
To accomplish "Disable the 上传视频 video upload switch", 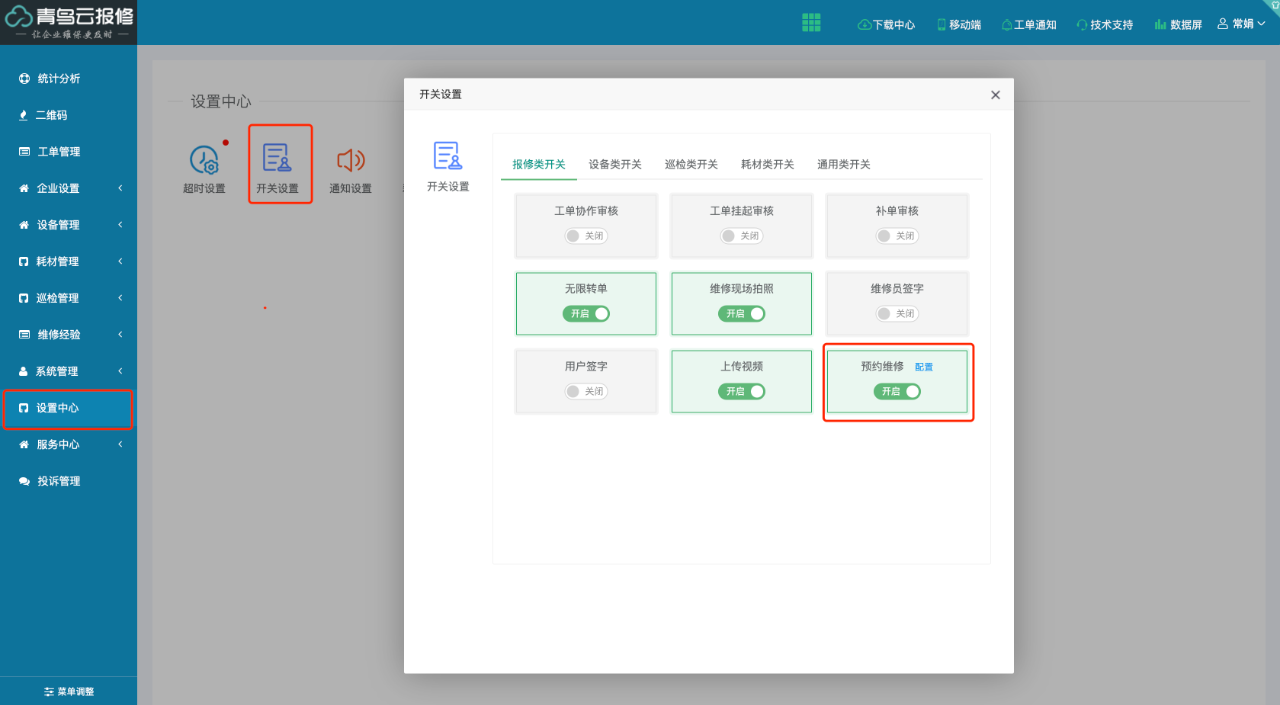I will (741, 391).
